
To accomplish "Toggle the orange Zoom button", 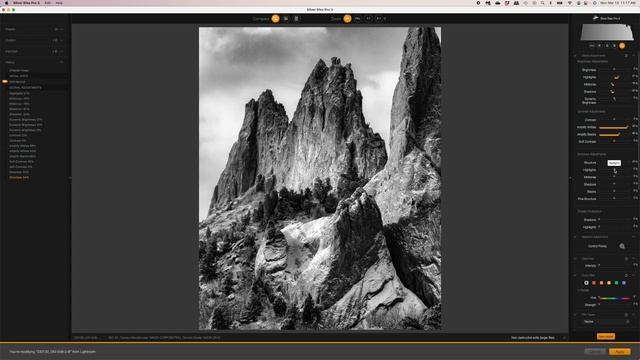I will coord(347,18).
